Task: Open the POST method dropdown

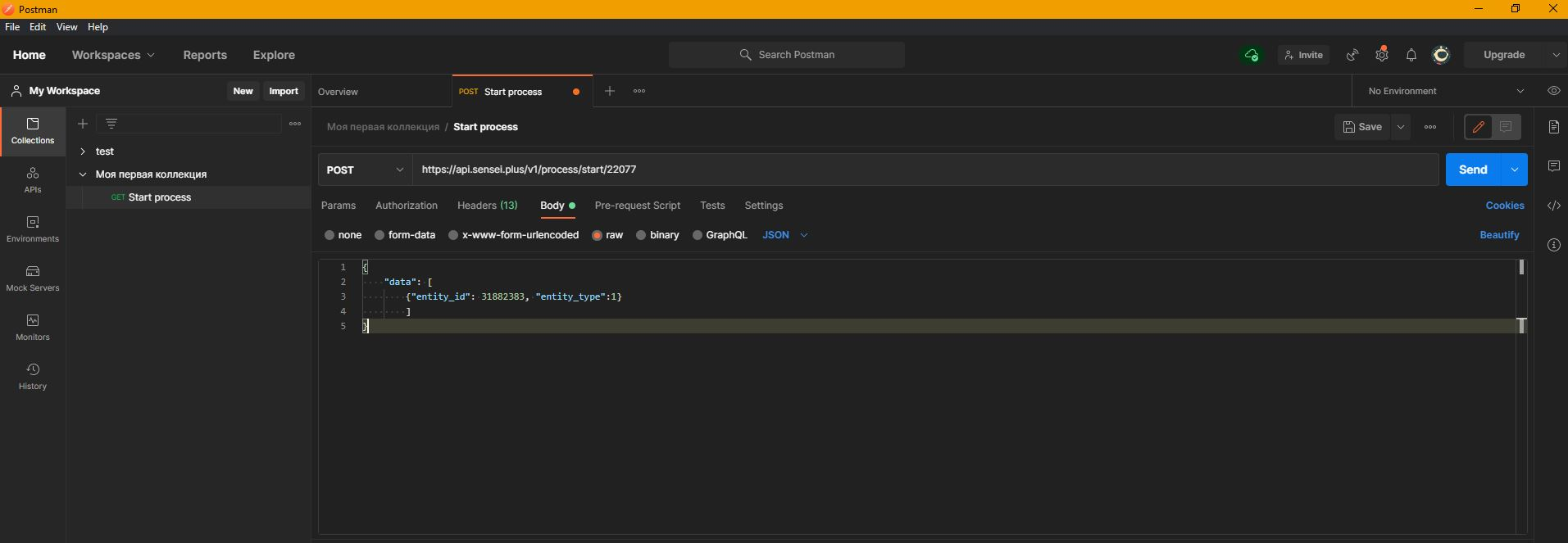Action: [366, 170]
